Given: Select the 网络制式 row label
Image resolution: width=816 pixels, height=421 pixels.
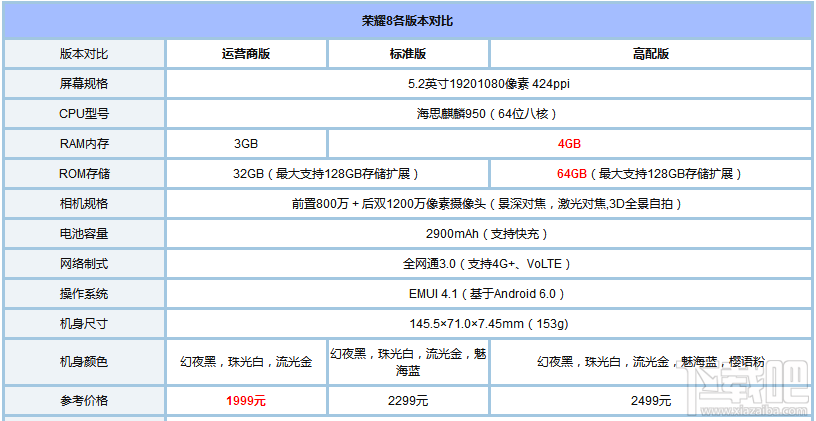Looking at the screenshot, I should click(84, 264).
